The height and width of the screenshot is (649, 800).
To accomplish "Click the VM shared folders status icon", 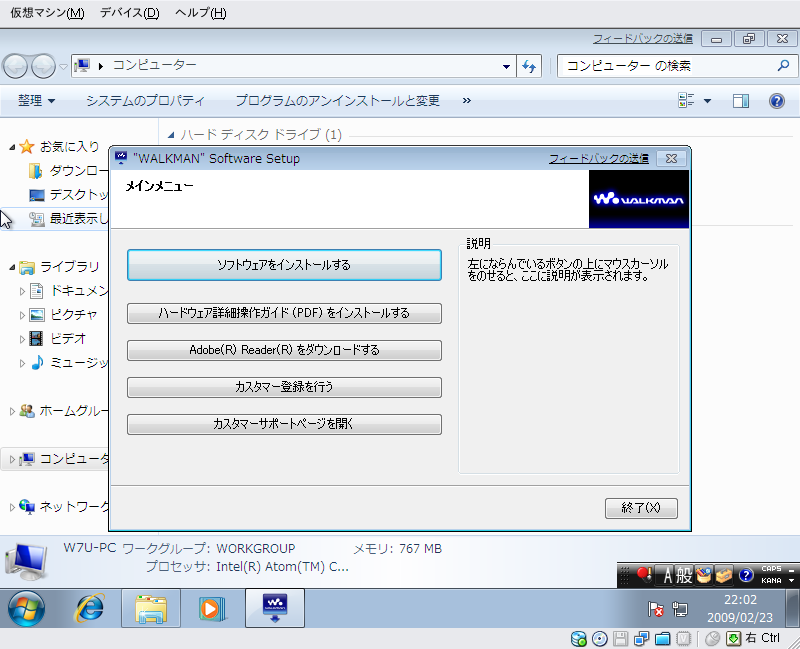I will point(662,638).
